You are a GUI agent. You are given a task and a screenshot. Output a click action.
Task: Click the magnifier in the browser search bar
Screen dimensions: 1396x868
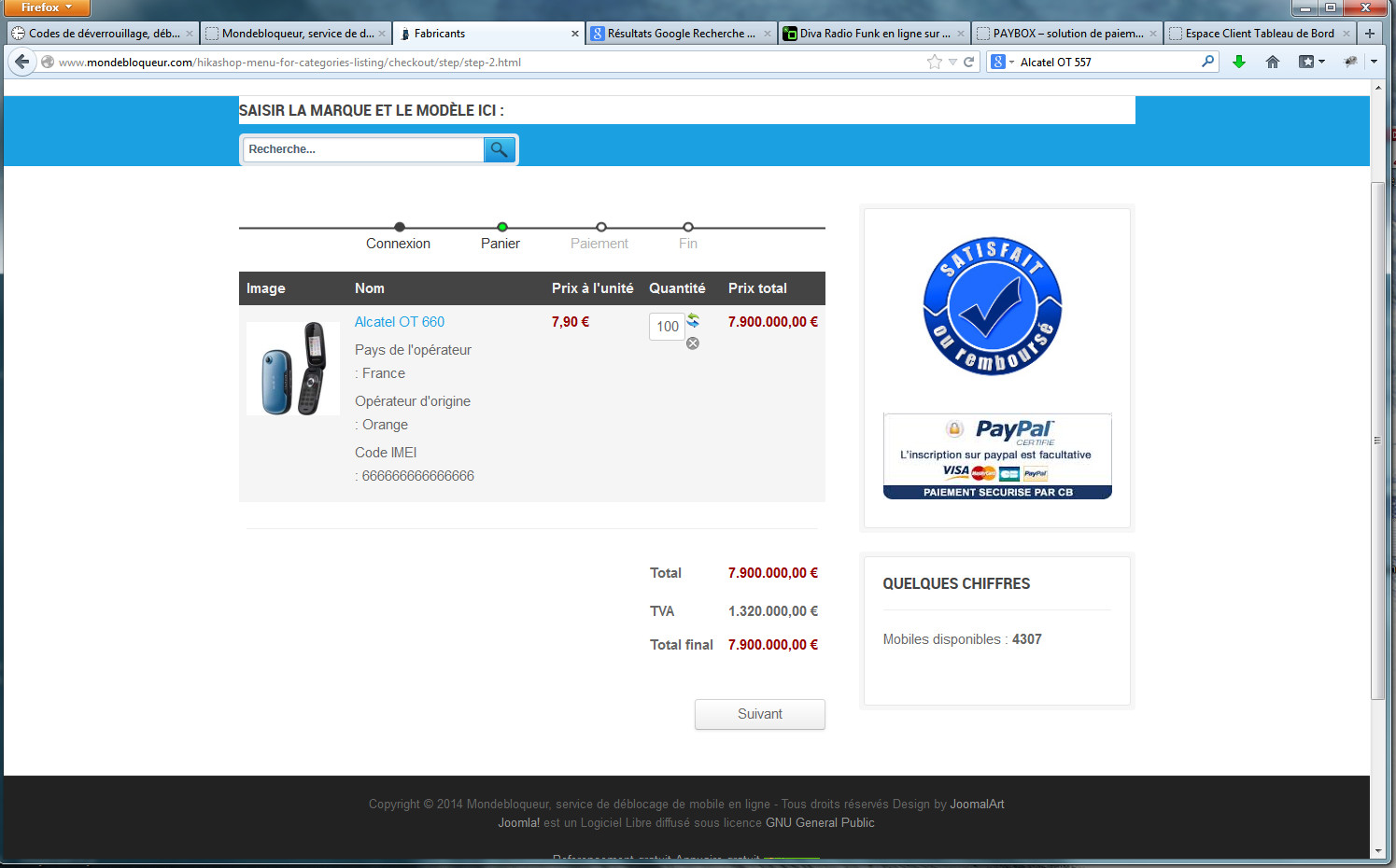[x=1208, y=62]
